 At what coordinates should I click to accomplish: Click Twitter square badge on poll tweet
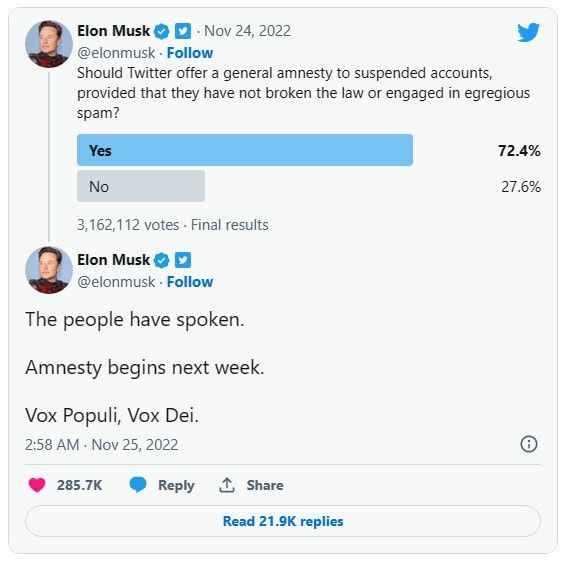tap(183, 31)
